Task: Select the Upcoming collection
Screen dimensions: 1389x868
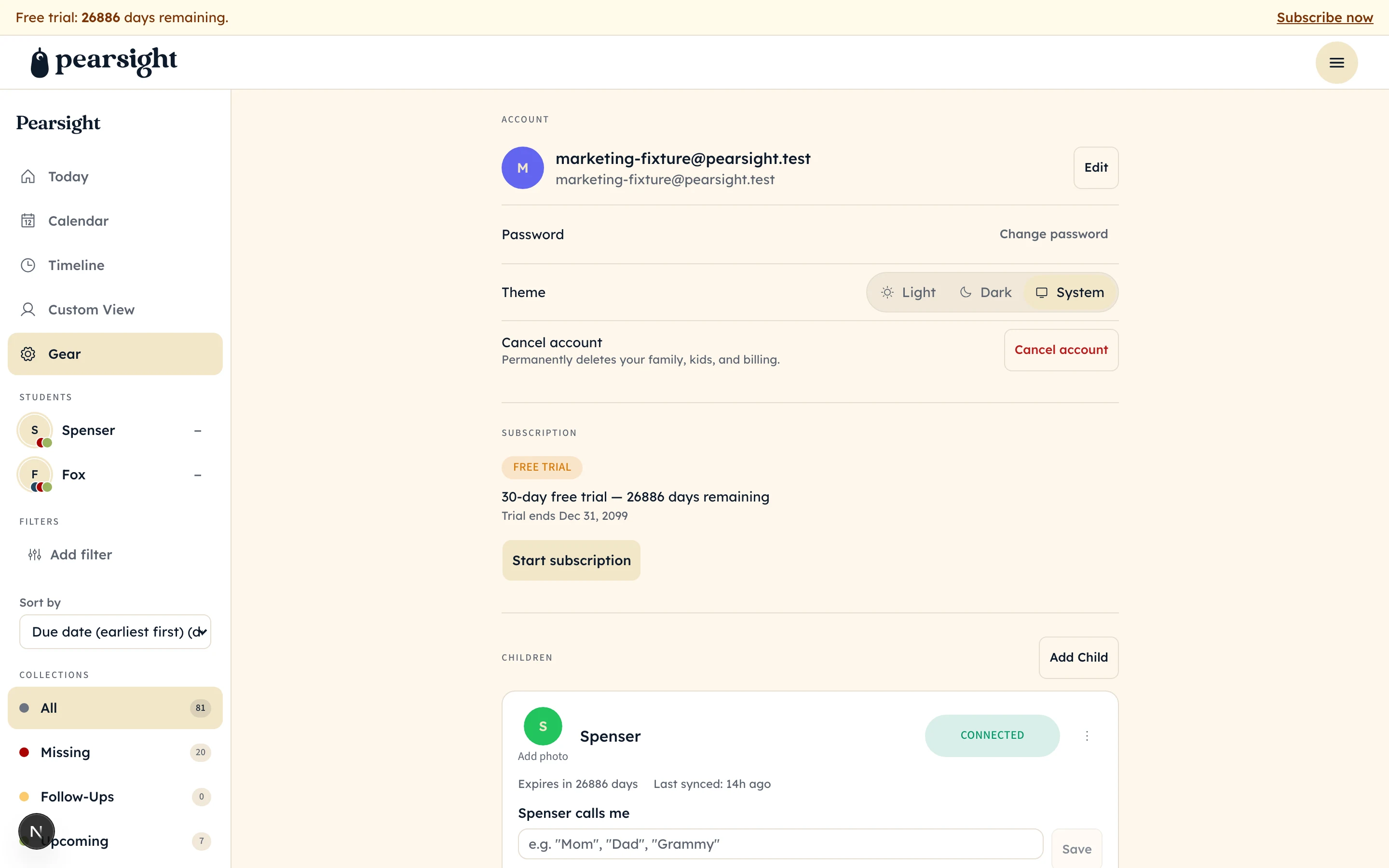Action: (x=115, y=841)
